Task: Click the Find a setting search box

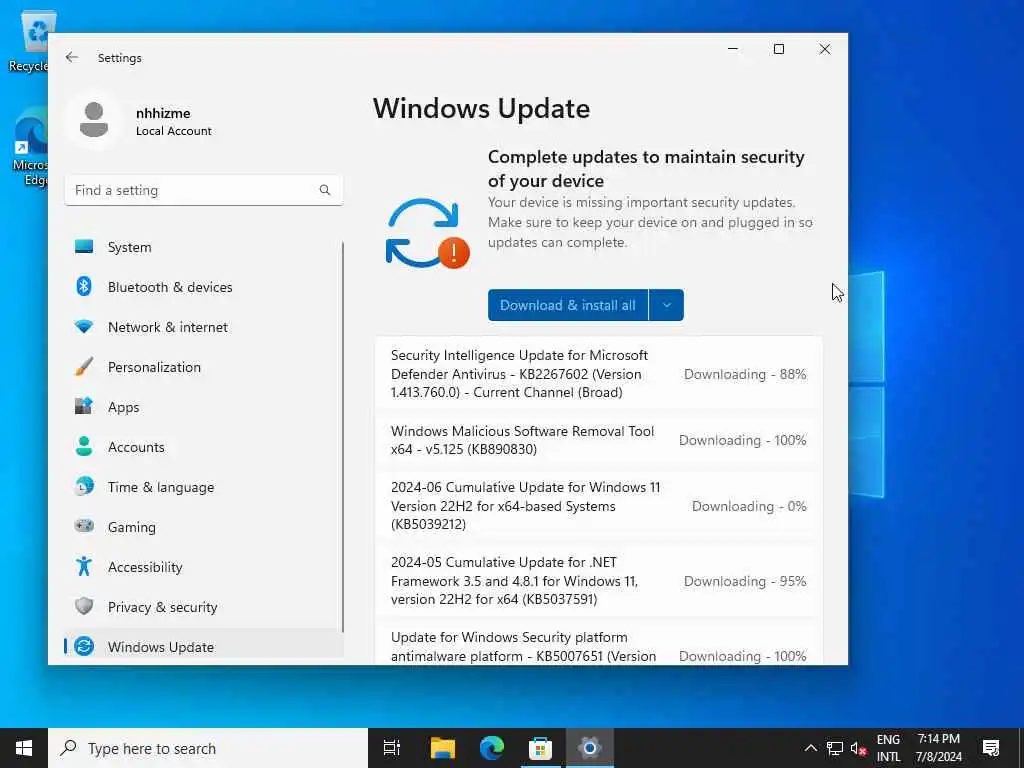Action: point(203,190)
